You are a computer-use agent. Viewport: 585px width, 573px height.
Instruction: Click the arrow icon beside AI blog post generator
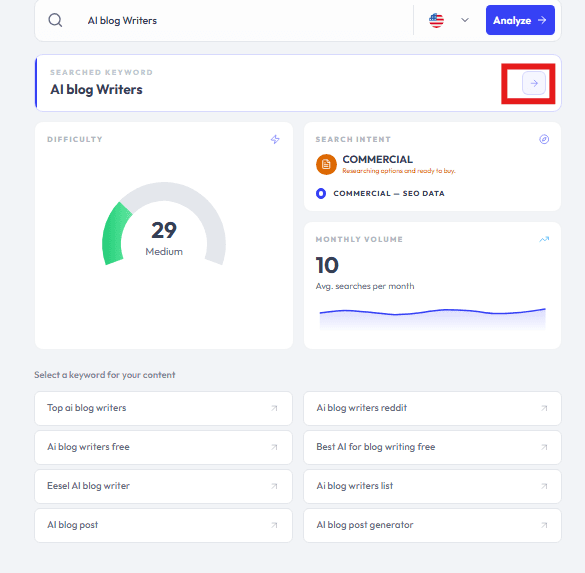tap(544, 525)
